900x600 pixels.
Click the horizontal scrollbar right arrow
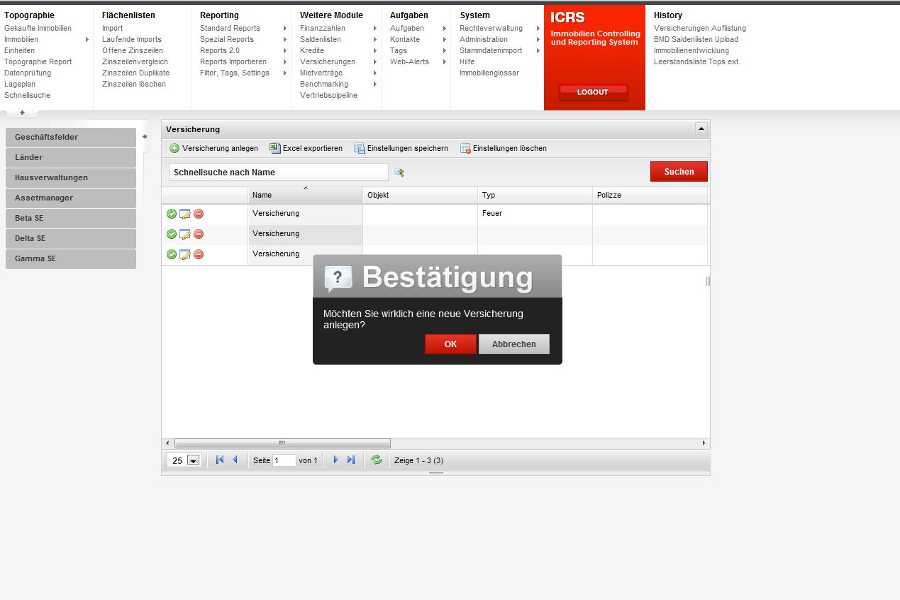coord(704,443)
